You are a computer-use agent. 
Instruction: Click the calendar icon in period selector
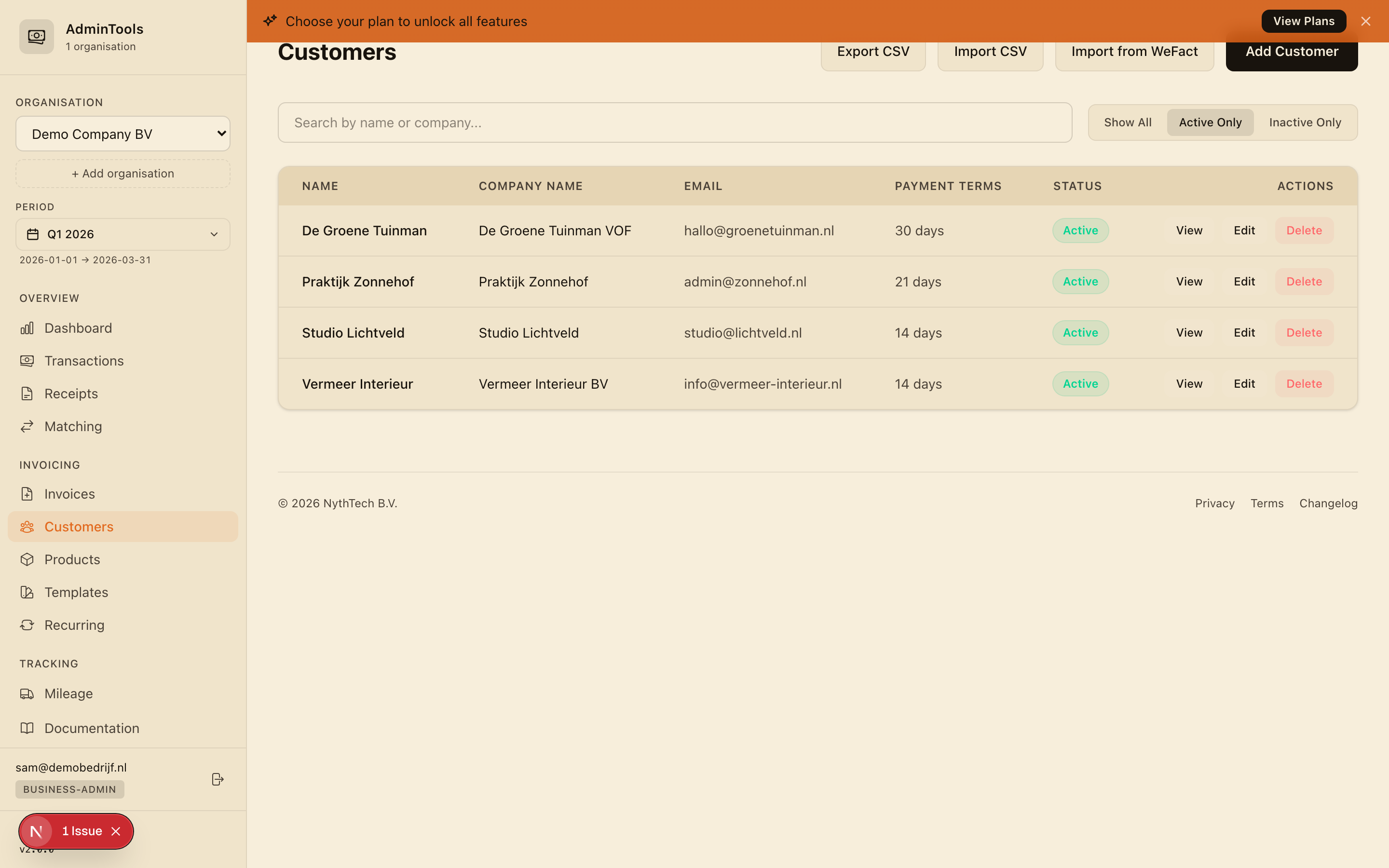(x=33, y=234)
